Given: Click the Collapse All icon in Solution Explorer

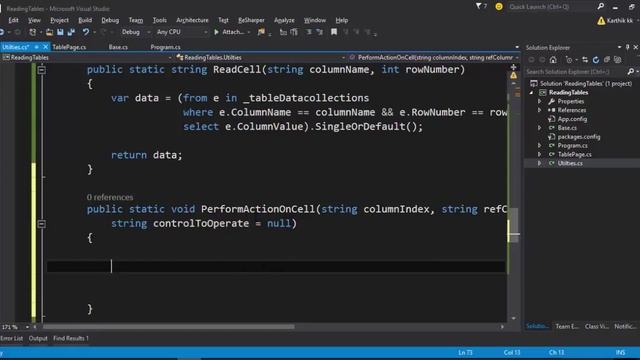Looking at the screenshot, I should (x=607, y=60).
